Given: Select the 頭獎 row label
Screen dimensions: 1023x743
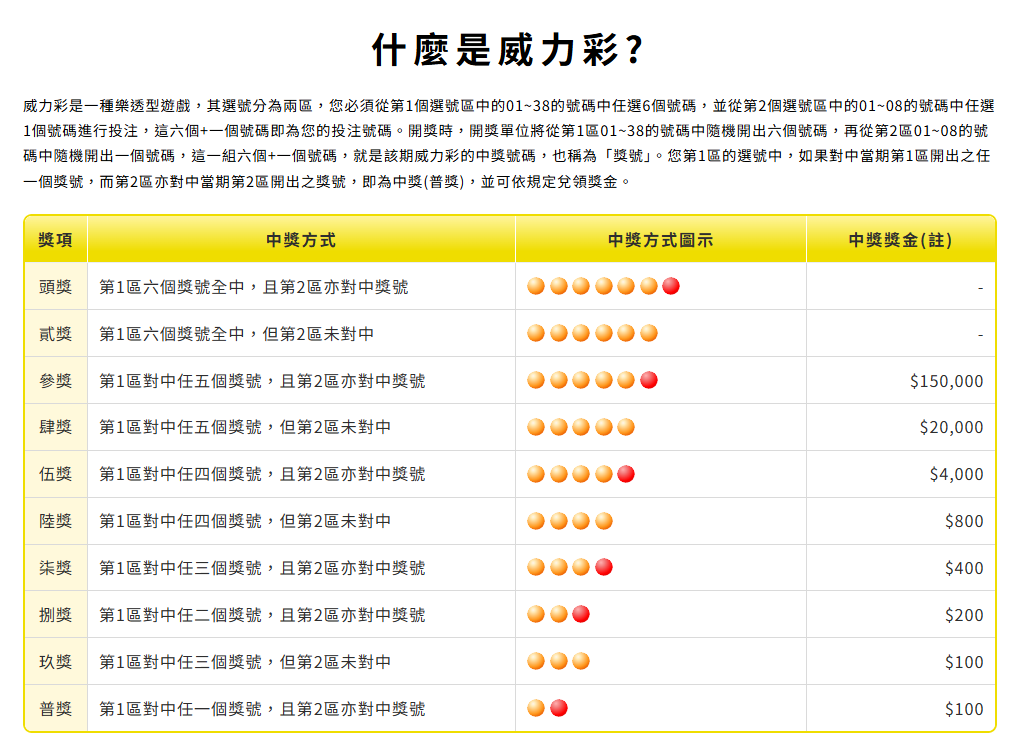Looking at the screenshot, I should point(57,286).
